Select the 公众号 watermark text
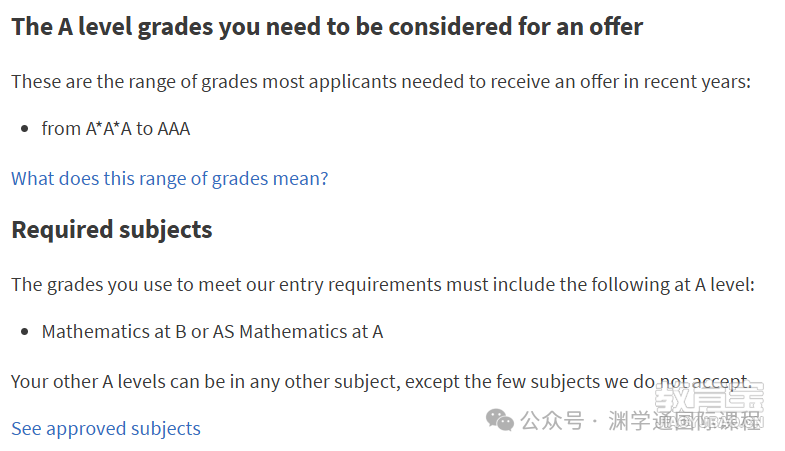 [552, 420]
